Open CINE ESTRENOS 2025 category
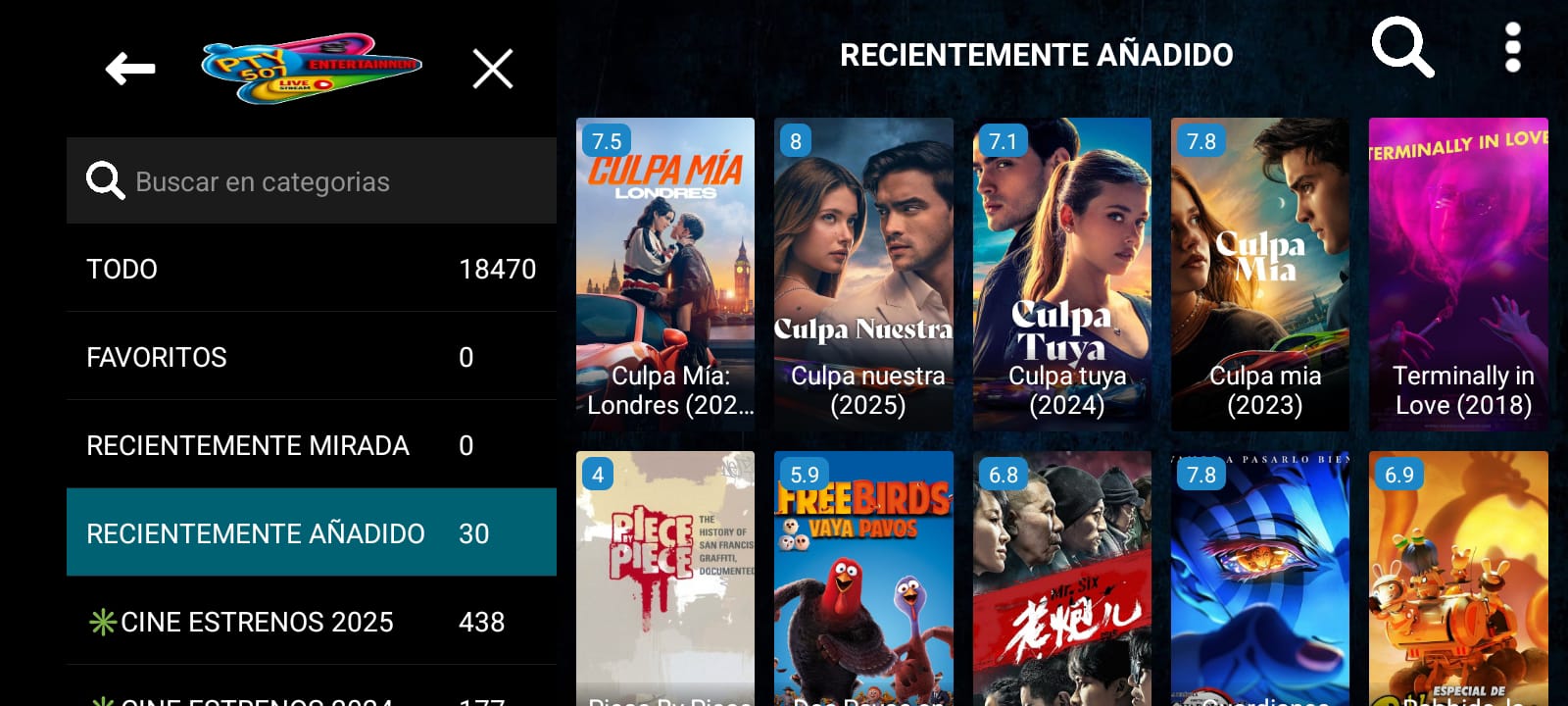 312,622
